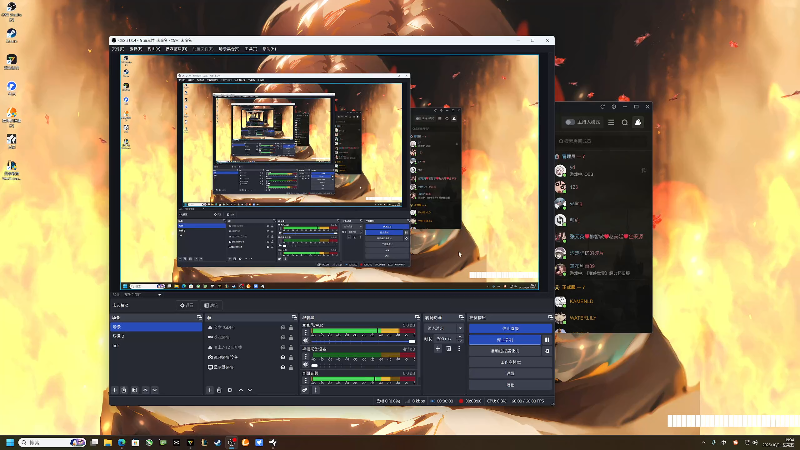Pop out the Scenes dock with its header icon
The width and height of the screenshot is (800, 450).
tap(199, 317)
